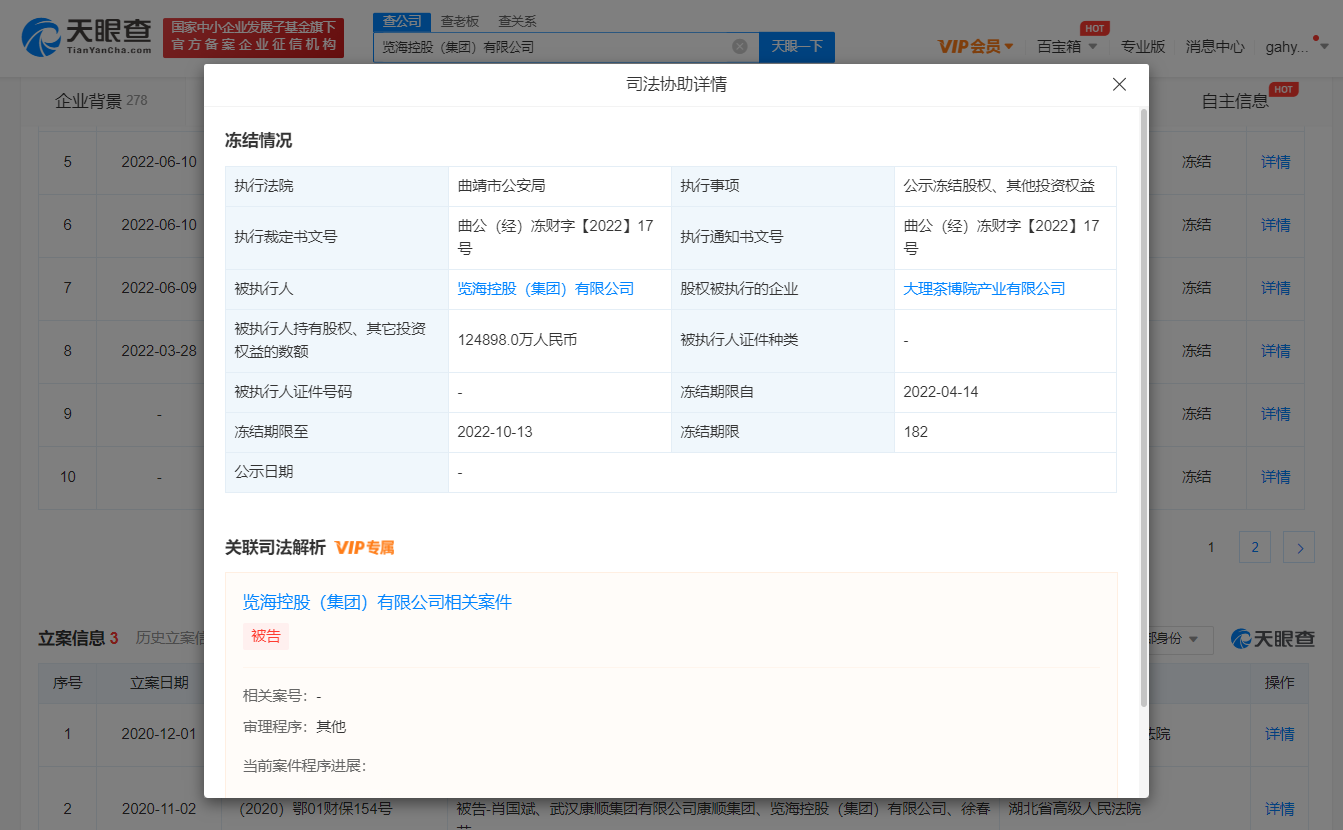Open the gahy... user account menu
Viewport: 1343px width, 830px height.
1296,46
